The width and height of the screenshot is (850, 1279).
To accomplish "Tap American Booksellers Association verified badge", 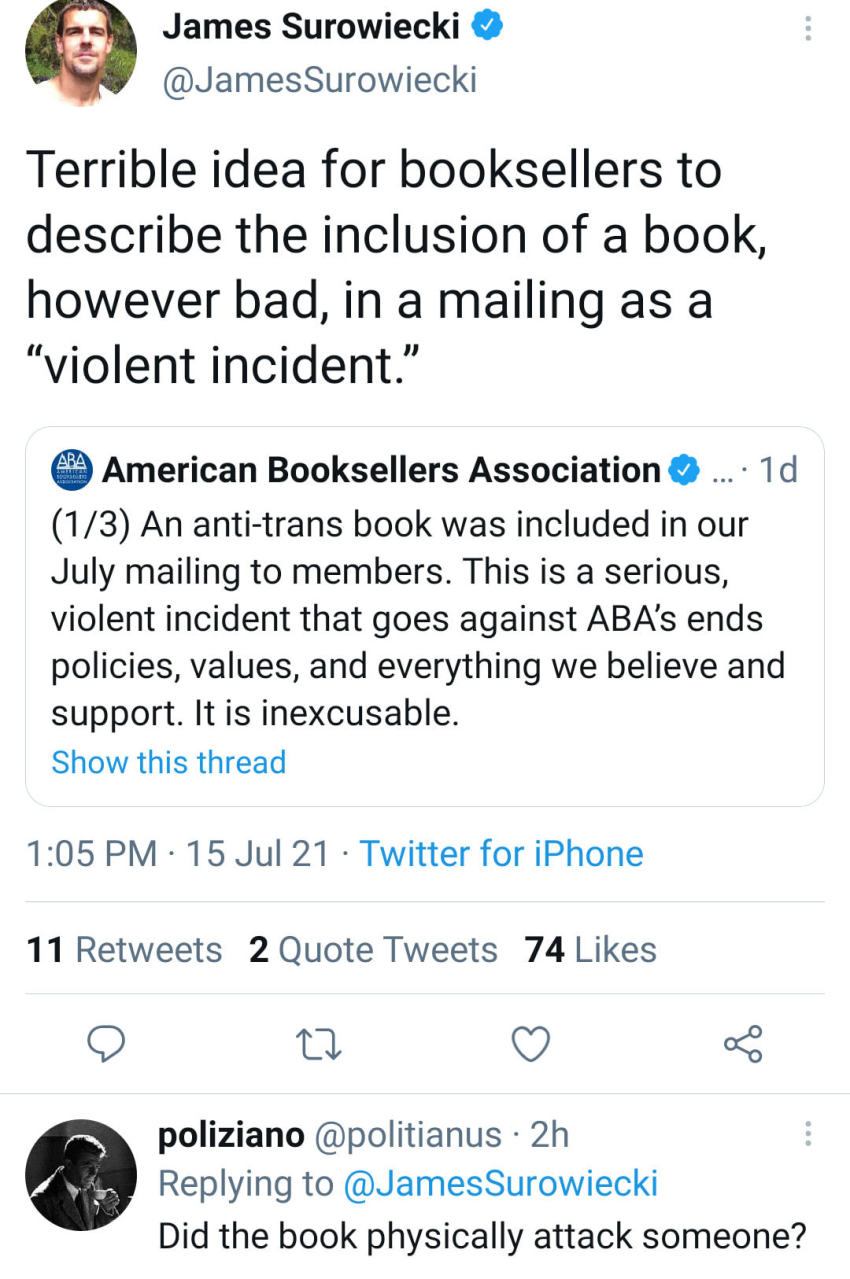I will (x=684, y=469).
